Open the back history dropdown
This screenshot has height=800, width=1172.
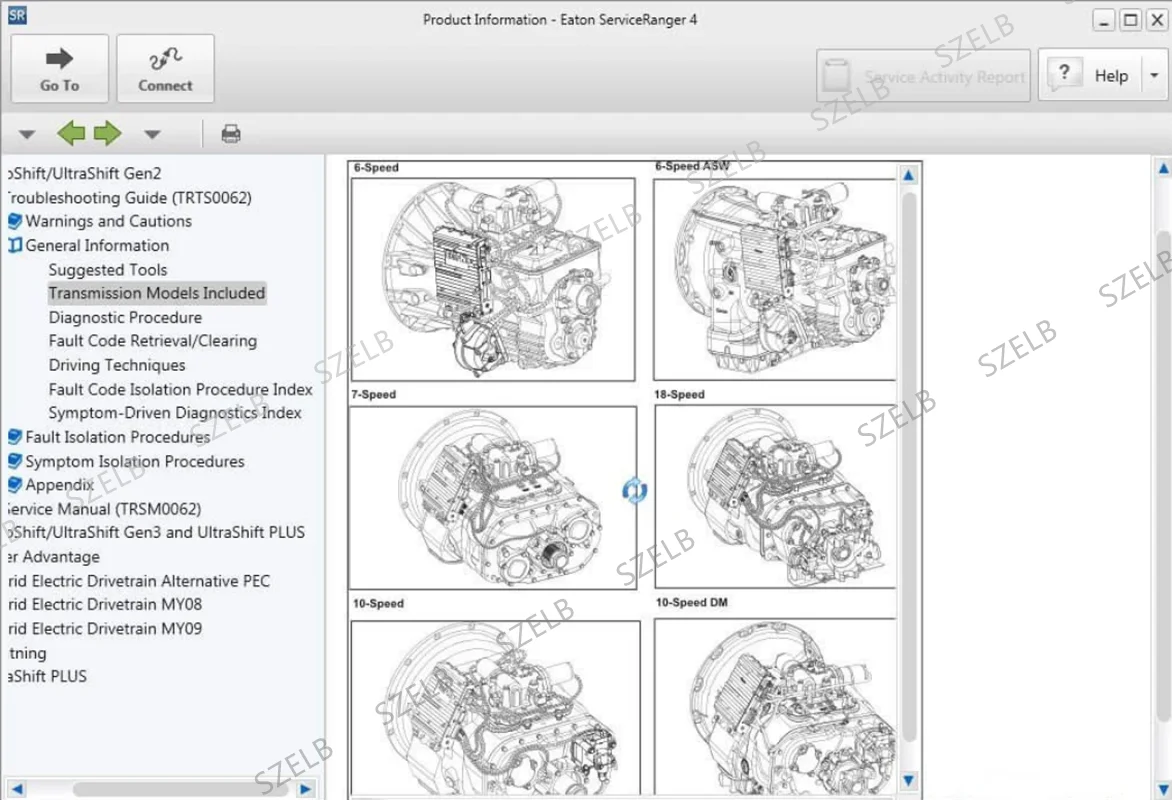coord(27,135)
